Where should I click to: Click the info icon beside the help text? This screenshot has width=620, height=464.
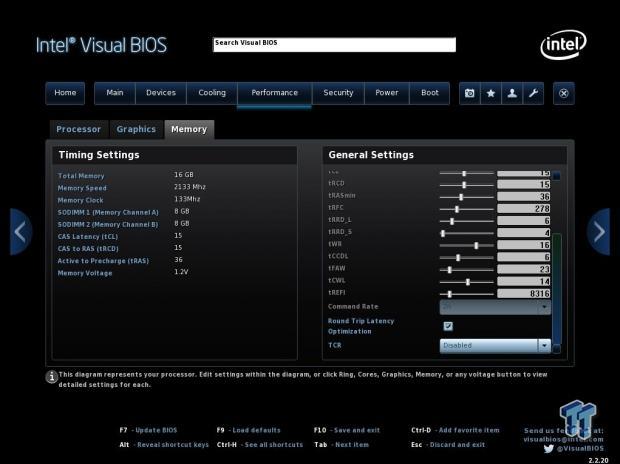(x=52, y=377)
